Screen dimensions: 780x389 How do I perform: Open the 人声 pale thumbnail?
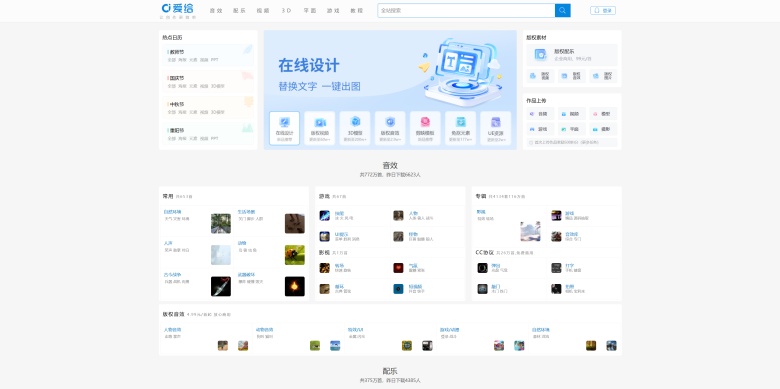221,255
